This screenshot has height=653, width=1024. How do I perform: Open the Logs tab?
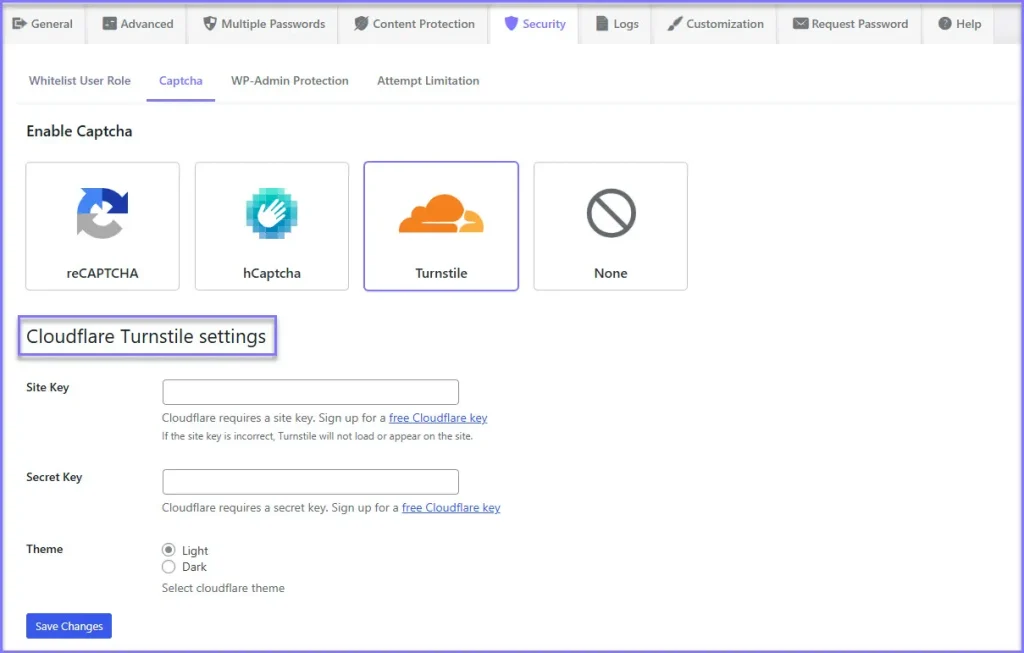point(616,24)
